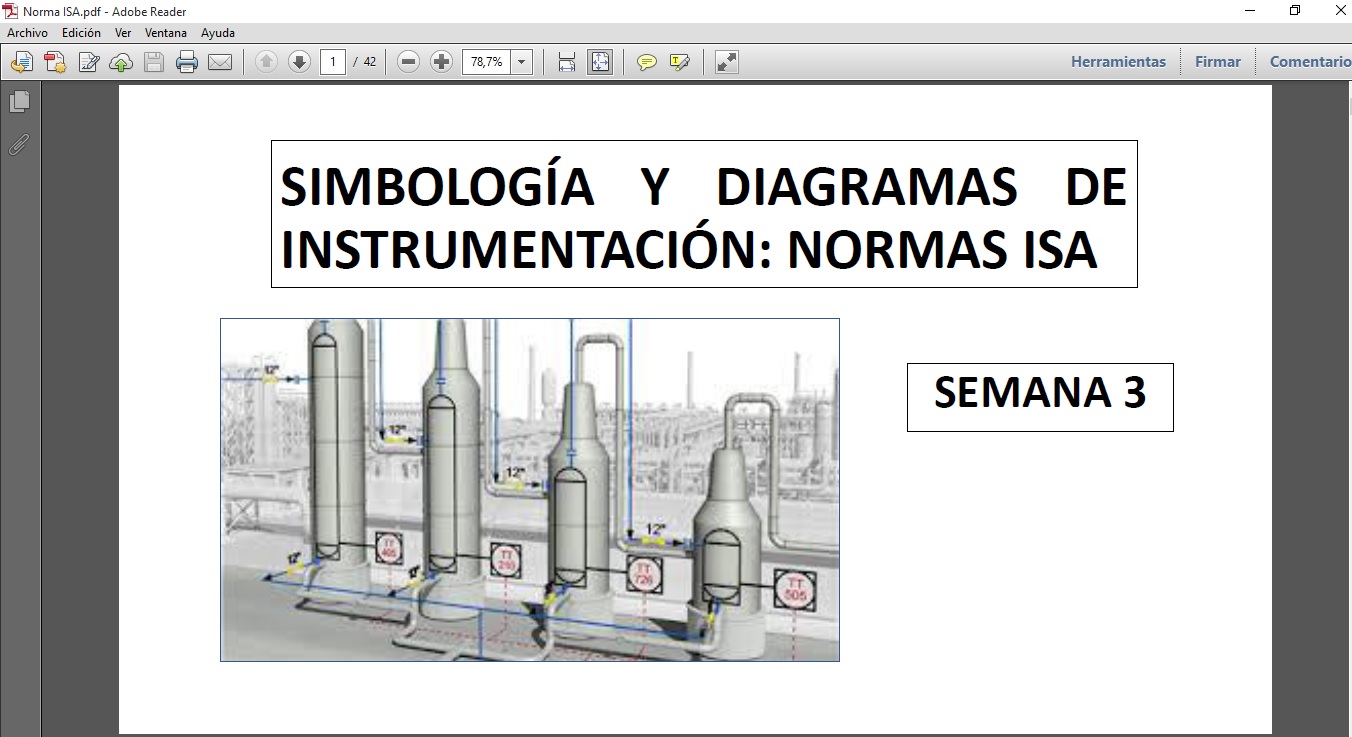Open the attachments panel
The width and height of the screenshot is (1352, 737).
tap(19, 144)
